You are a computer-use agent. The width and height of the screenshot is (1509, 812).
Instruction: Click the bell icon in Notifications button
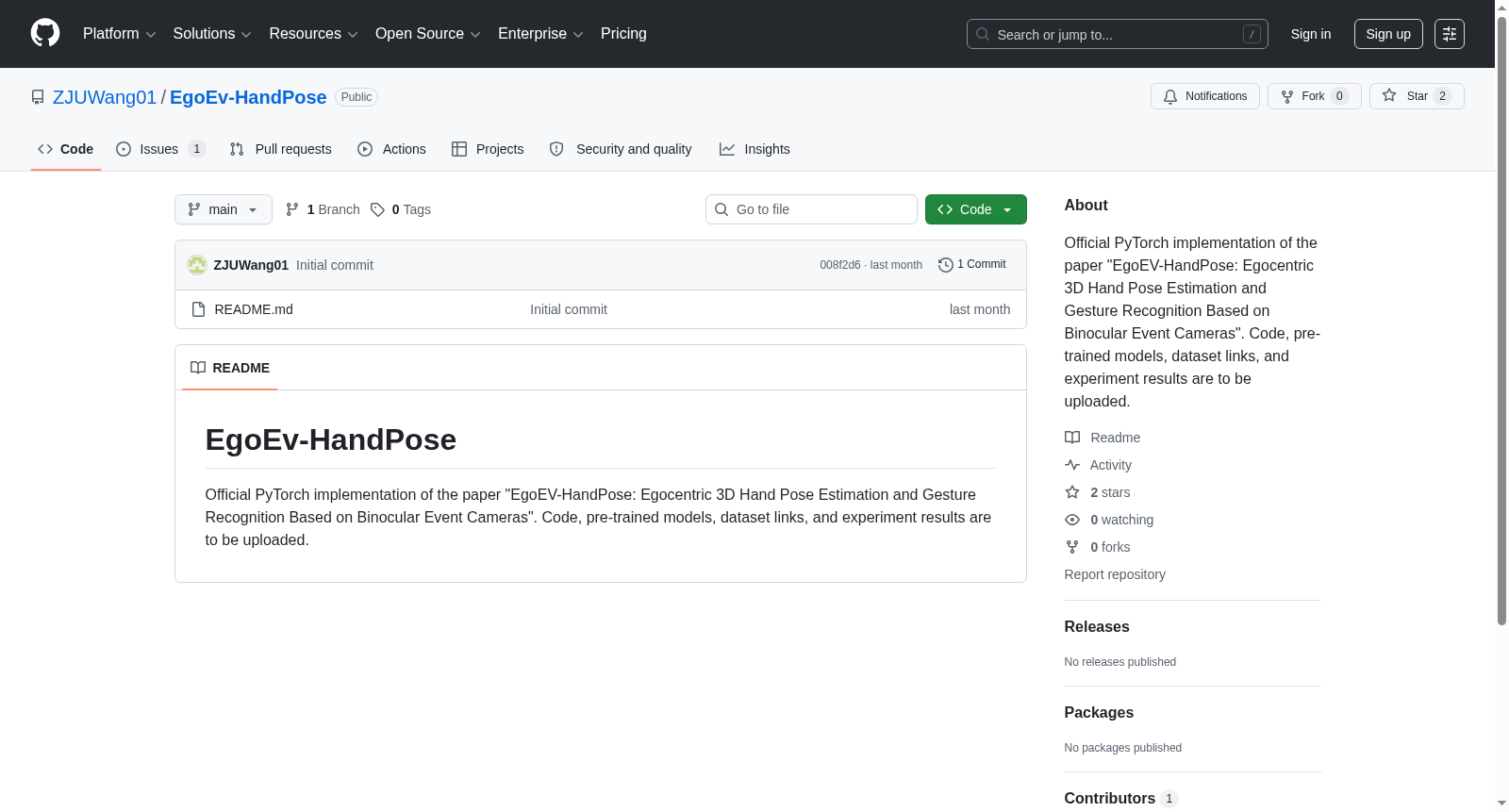pyautogui.click(x=1170, y=96)
